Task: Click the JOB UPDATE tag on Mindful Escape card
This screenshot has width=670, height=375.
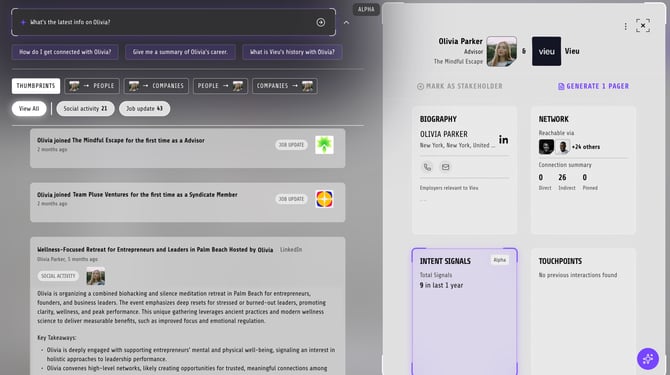Action: click(291, 145)
